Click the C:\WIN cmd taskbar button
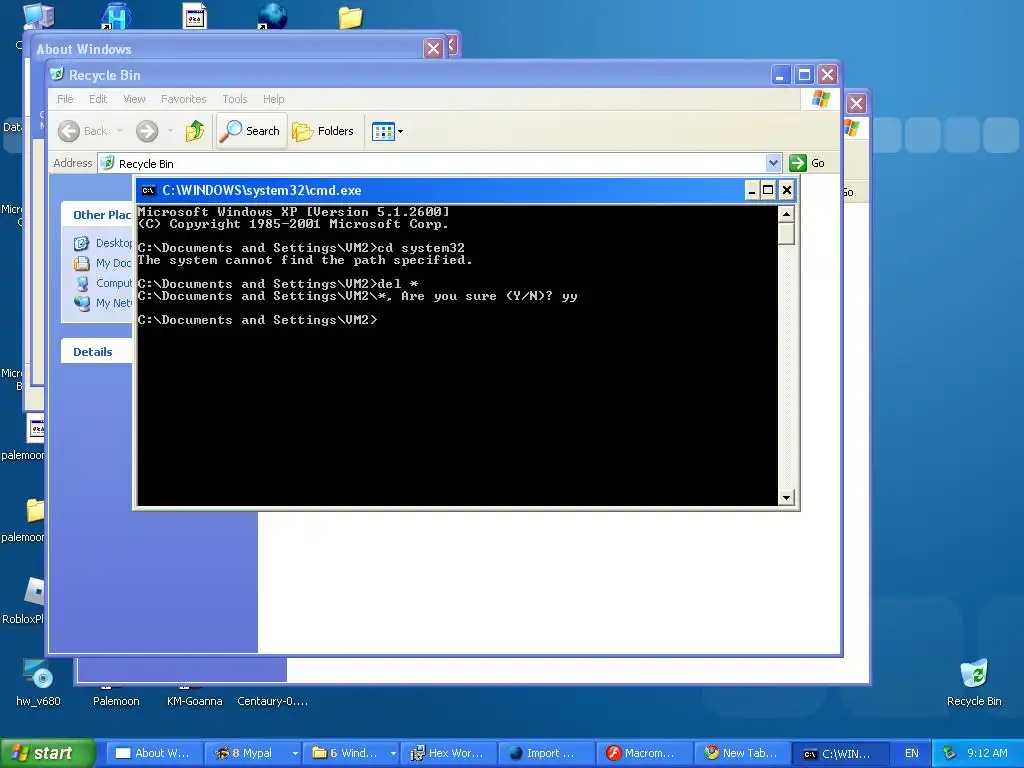The height and width of the screenshot is (768, 1024). coord(840,753)
